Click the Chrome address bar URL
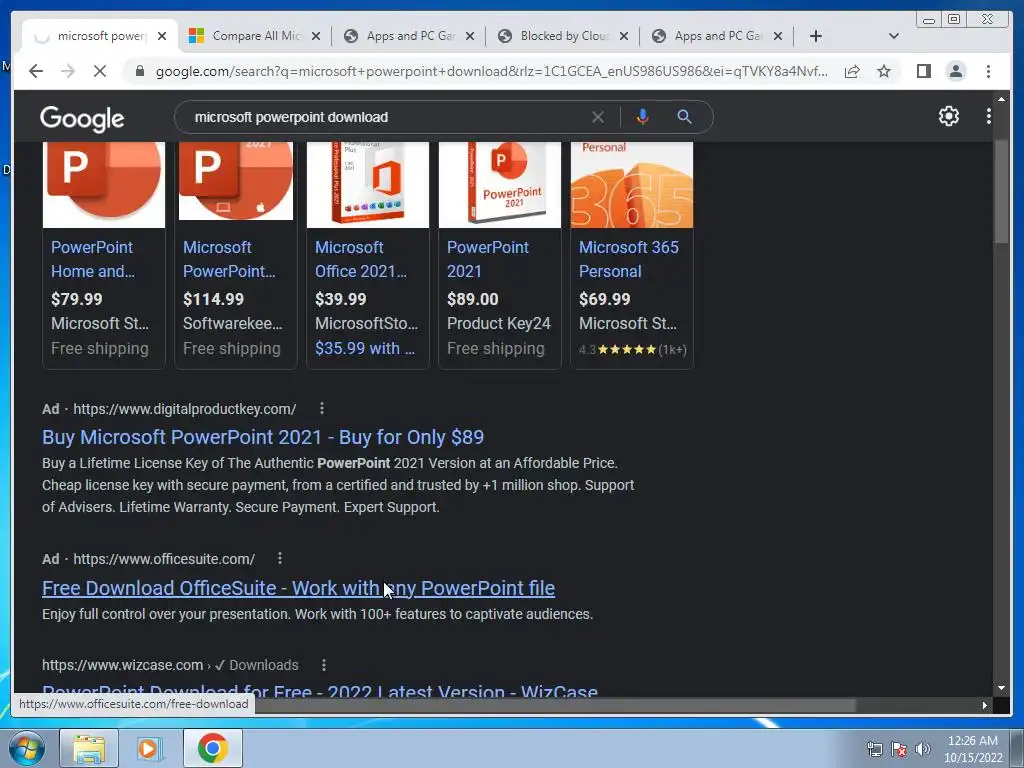 491,71
